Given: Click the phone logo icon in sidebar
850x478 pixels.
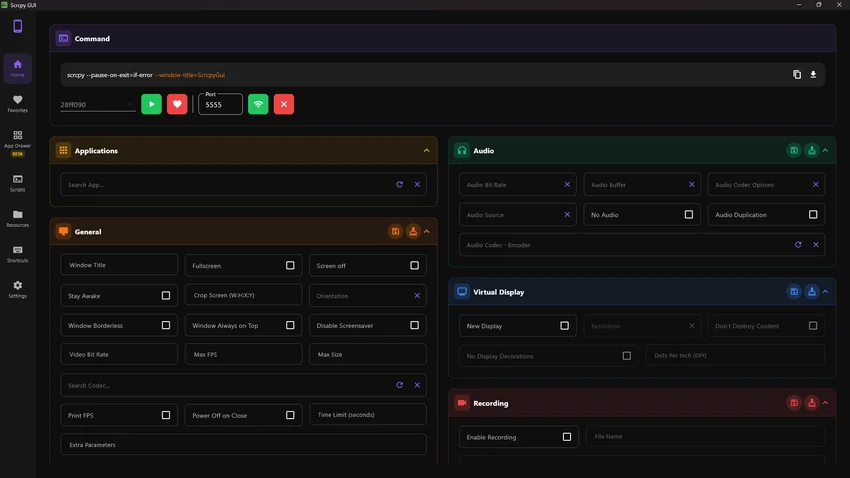Looking at the screenshot, I should point(17,26).
